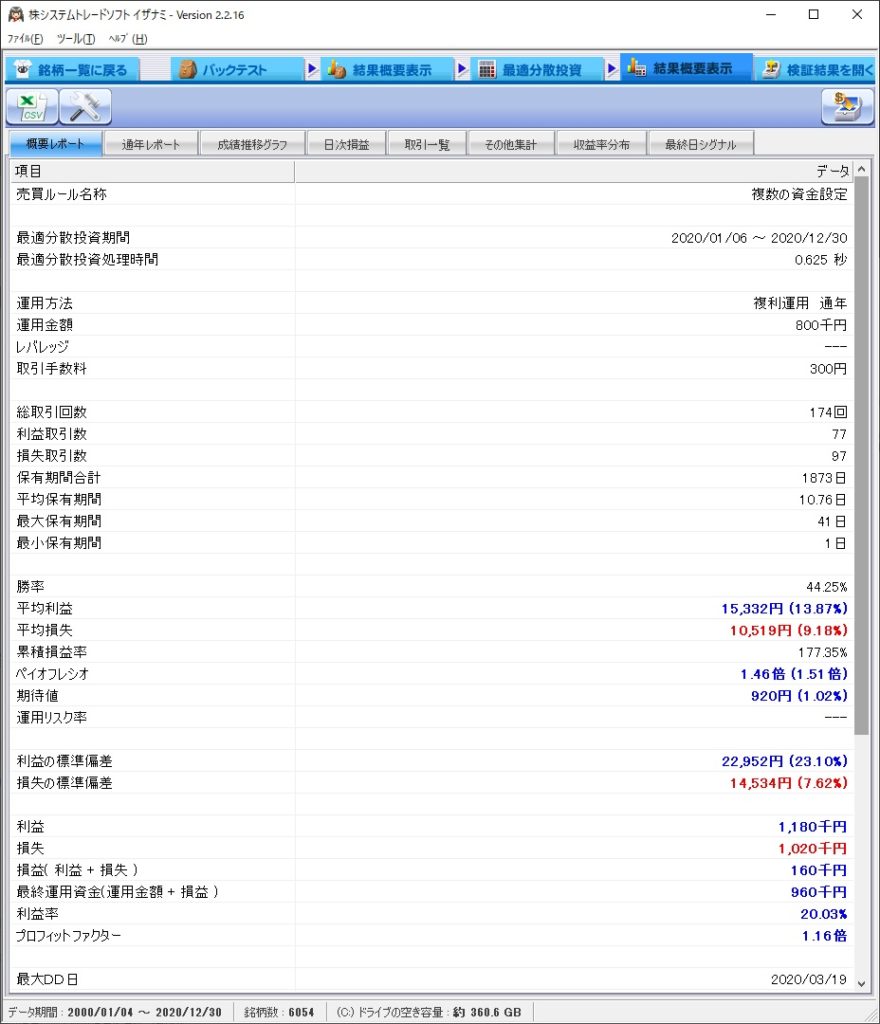Image resolution: width=880 pixels, height=1024 pixels.
Task: Switch to the 成績推移グラフ tab
Action: [x=252, y=145]
